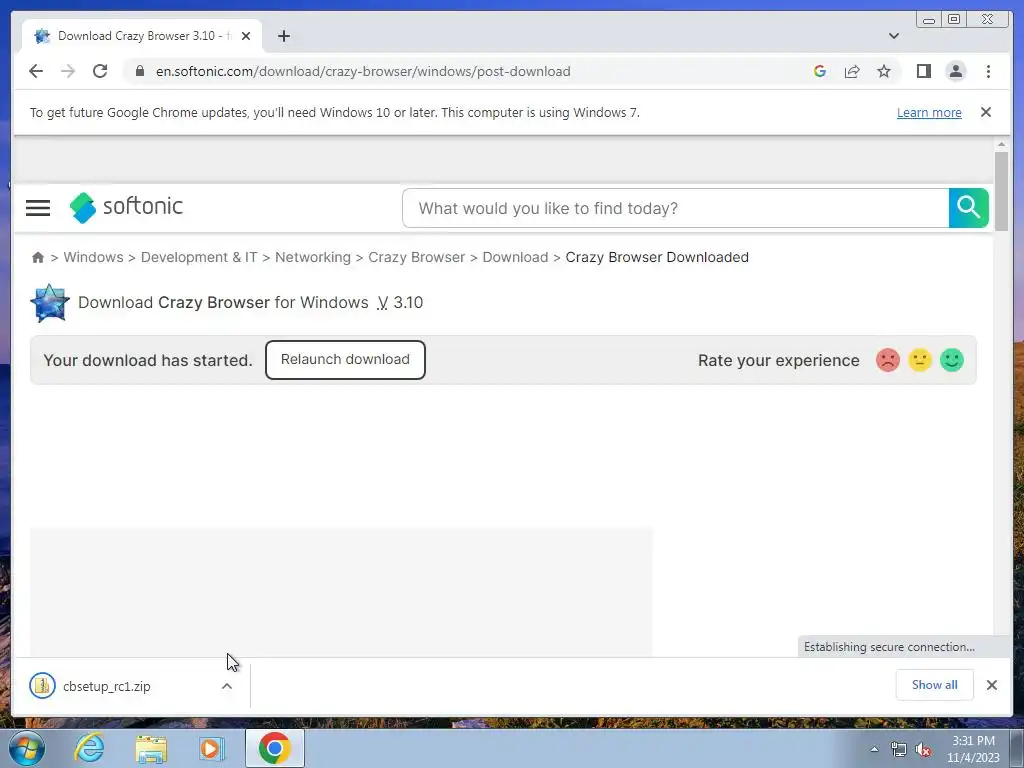The height and width of the screenshot is (768, 1024).
Task: Click muted volume tray icon
Action: click(923, 750)
